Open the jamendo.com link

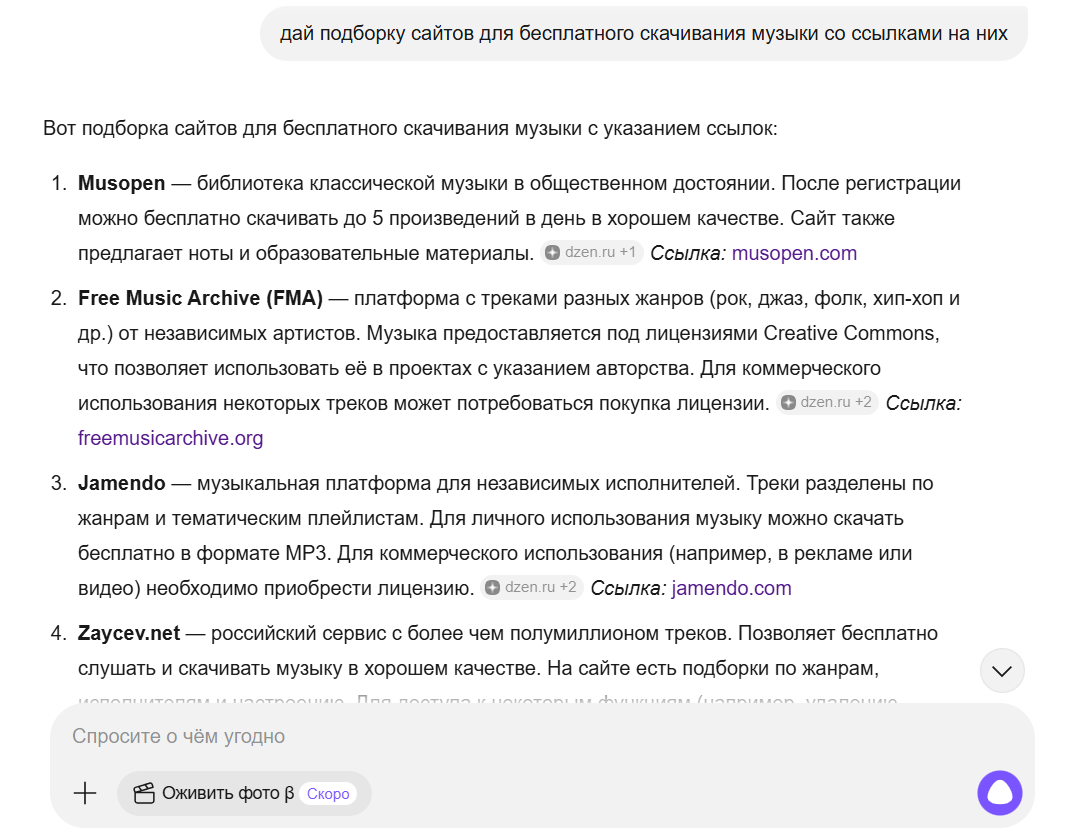point(731,587)
